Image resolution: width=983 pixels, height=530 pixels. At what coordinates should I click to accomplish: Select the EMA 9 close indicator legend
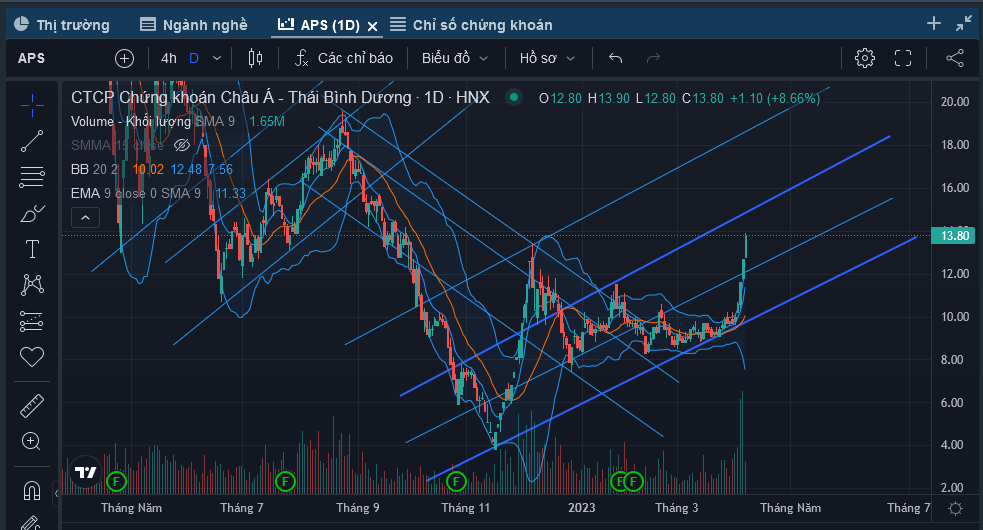coord(135,193)
